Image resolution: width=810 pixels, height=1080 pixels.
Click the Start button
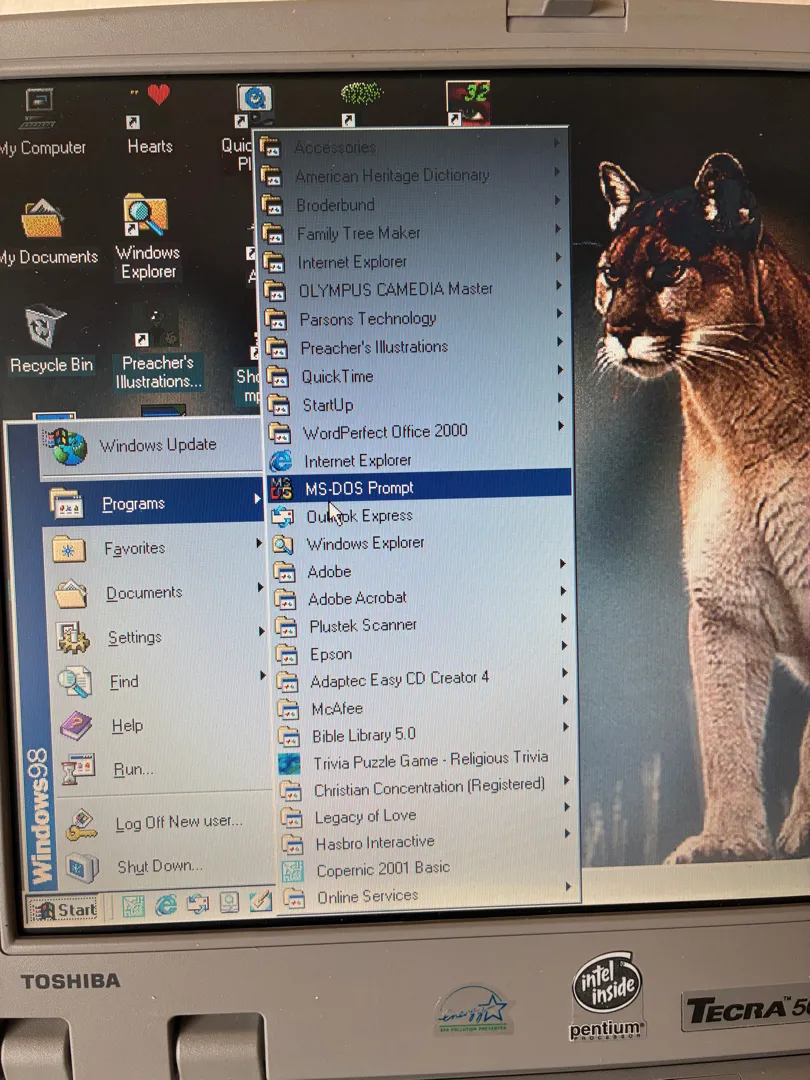63,909
